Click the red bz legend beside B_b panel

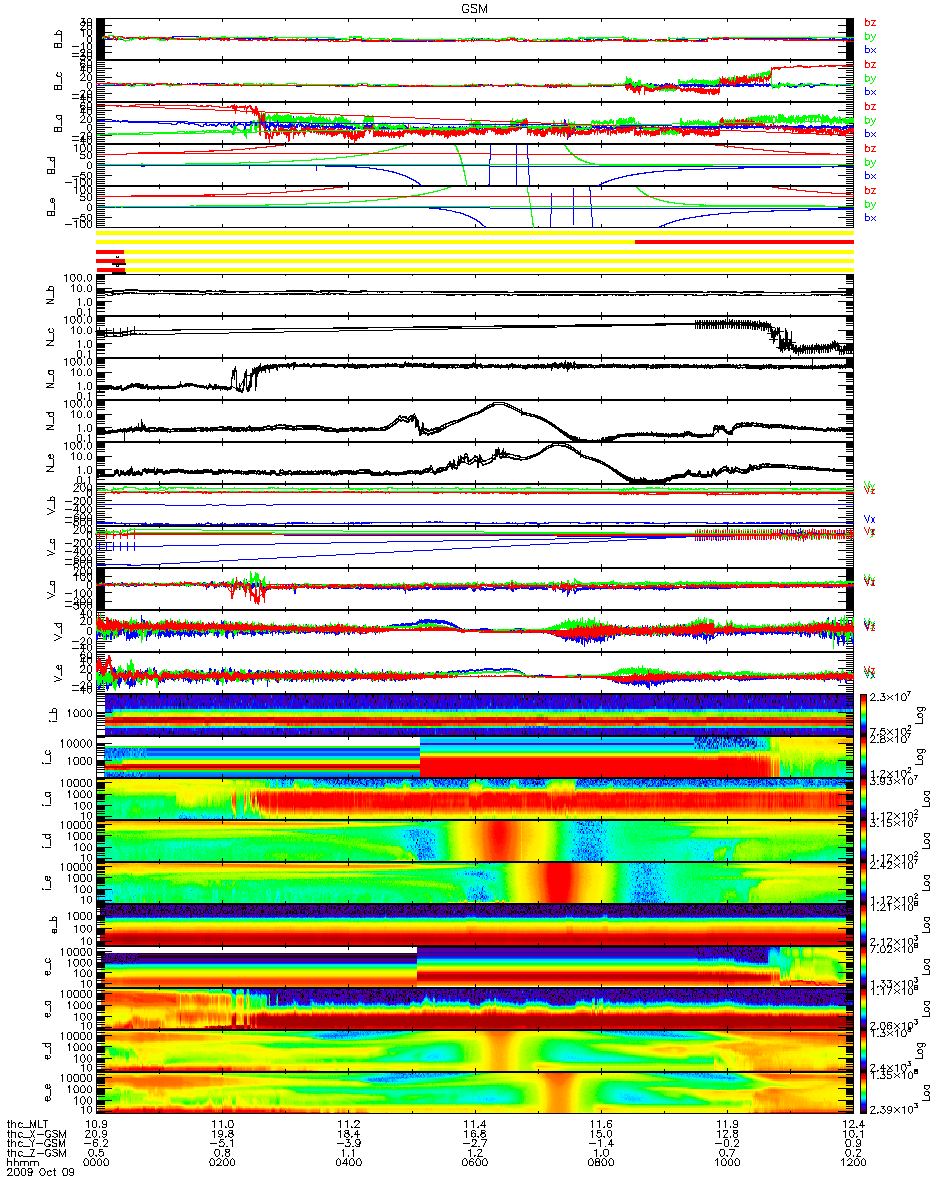click(870, 23)
